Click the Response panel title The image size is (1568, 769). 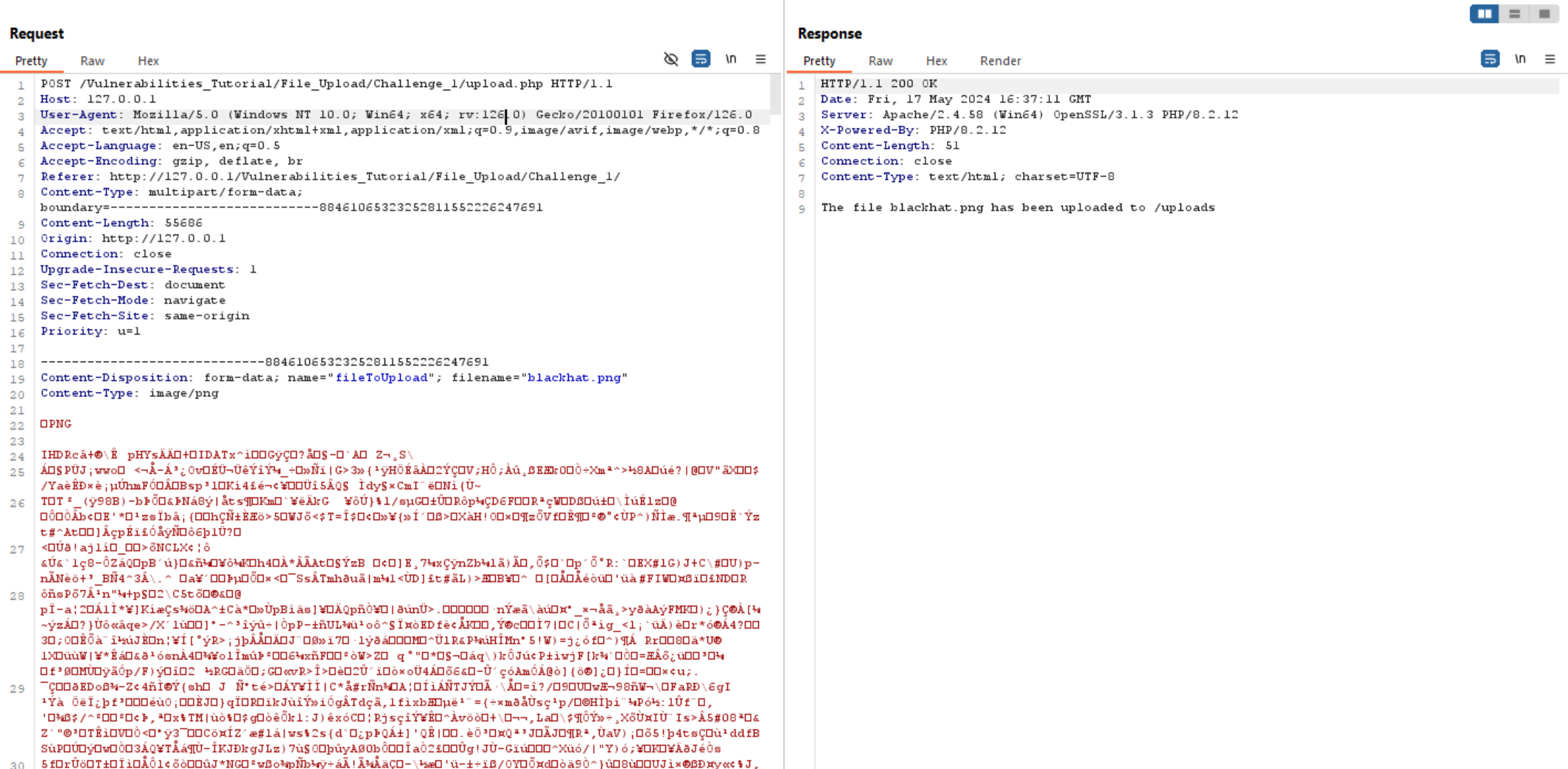pos(829,34)
